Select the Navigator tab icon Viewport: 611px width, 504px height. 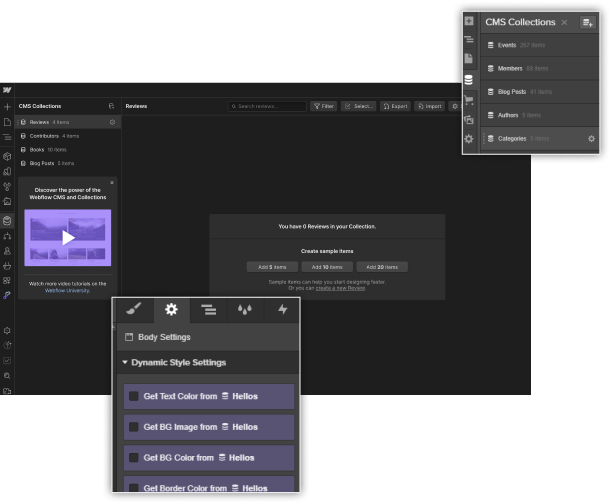tap(208, 310)
